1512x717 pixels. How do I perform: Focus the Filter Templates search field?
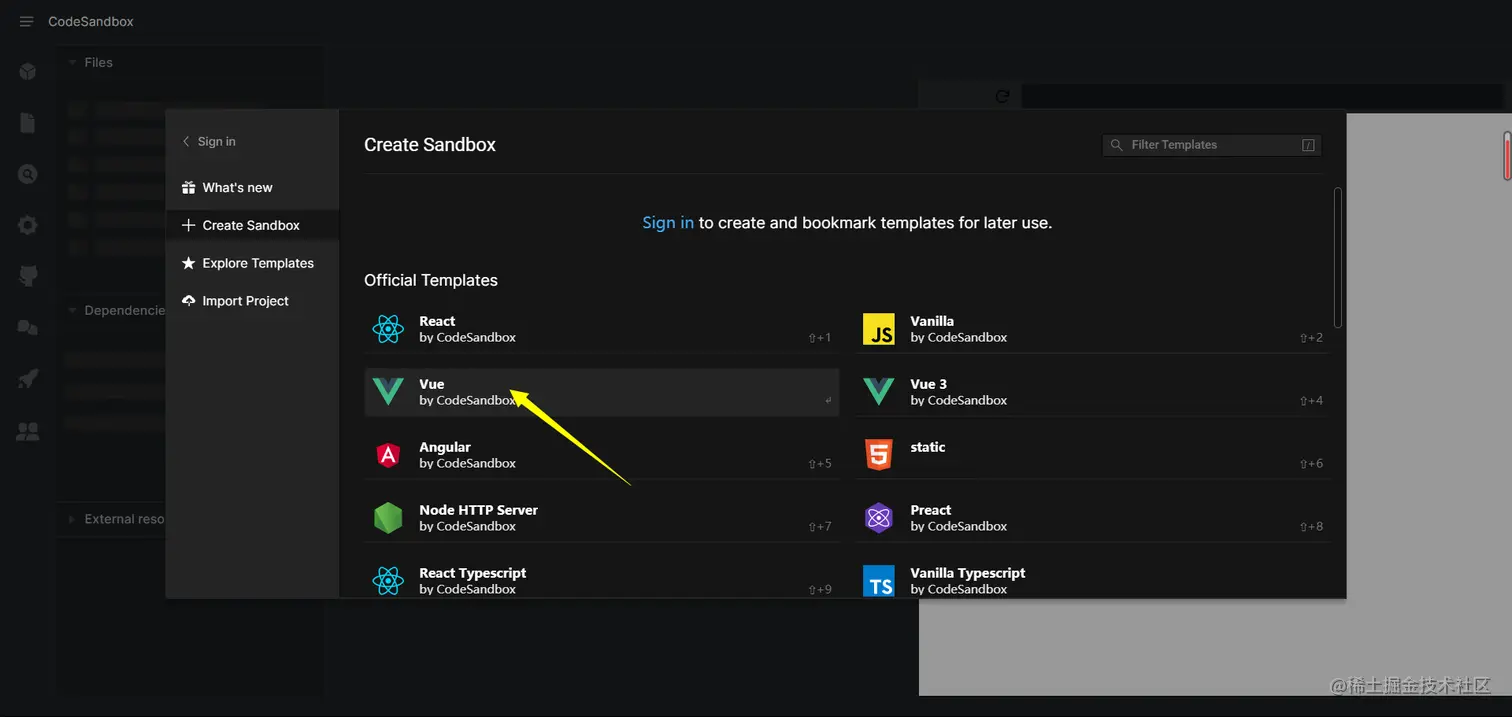(1212, 145)
